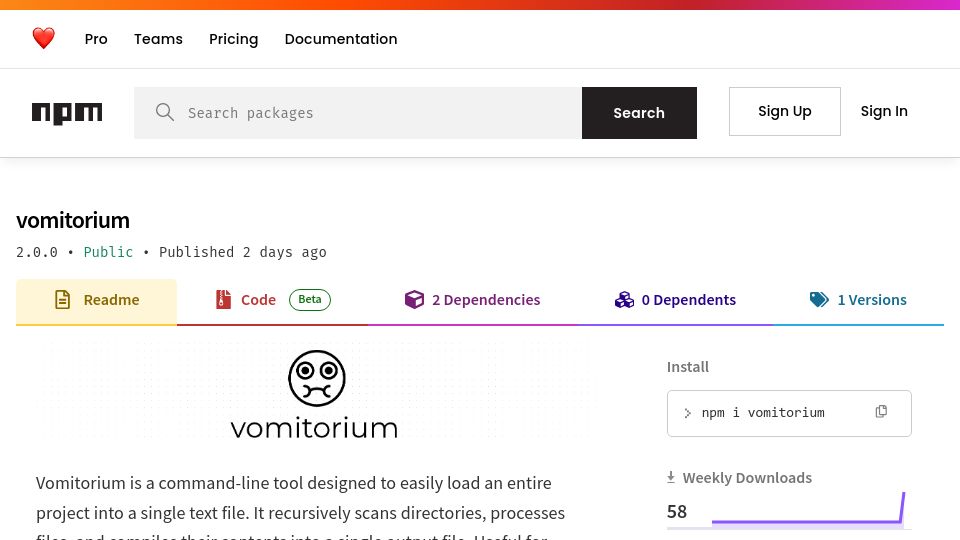This screenshot has height=540, width=960.
Task: Click the black Search button
Action: pyautogui.click(x=639, y=113)
